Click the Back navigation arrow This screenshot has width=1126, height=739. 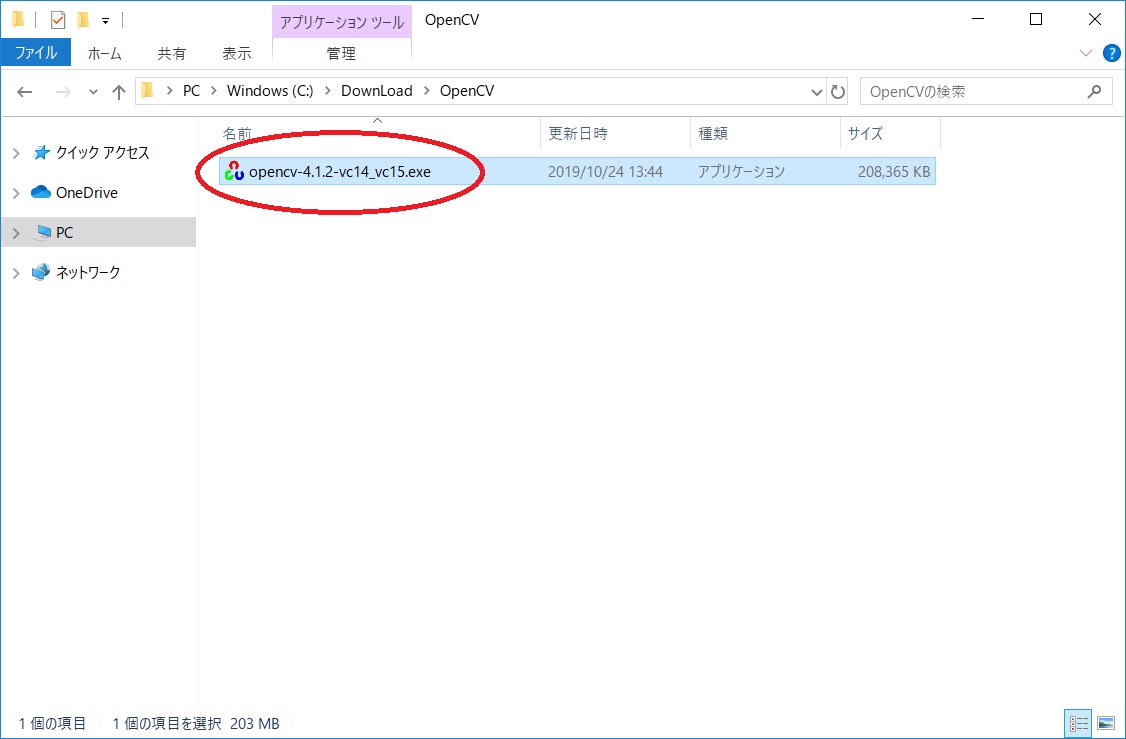[x=24, y=91]
